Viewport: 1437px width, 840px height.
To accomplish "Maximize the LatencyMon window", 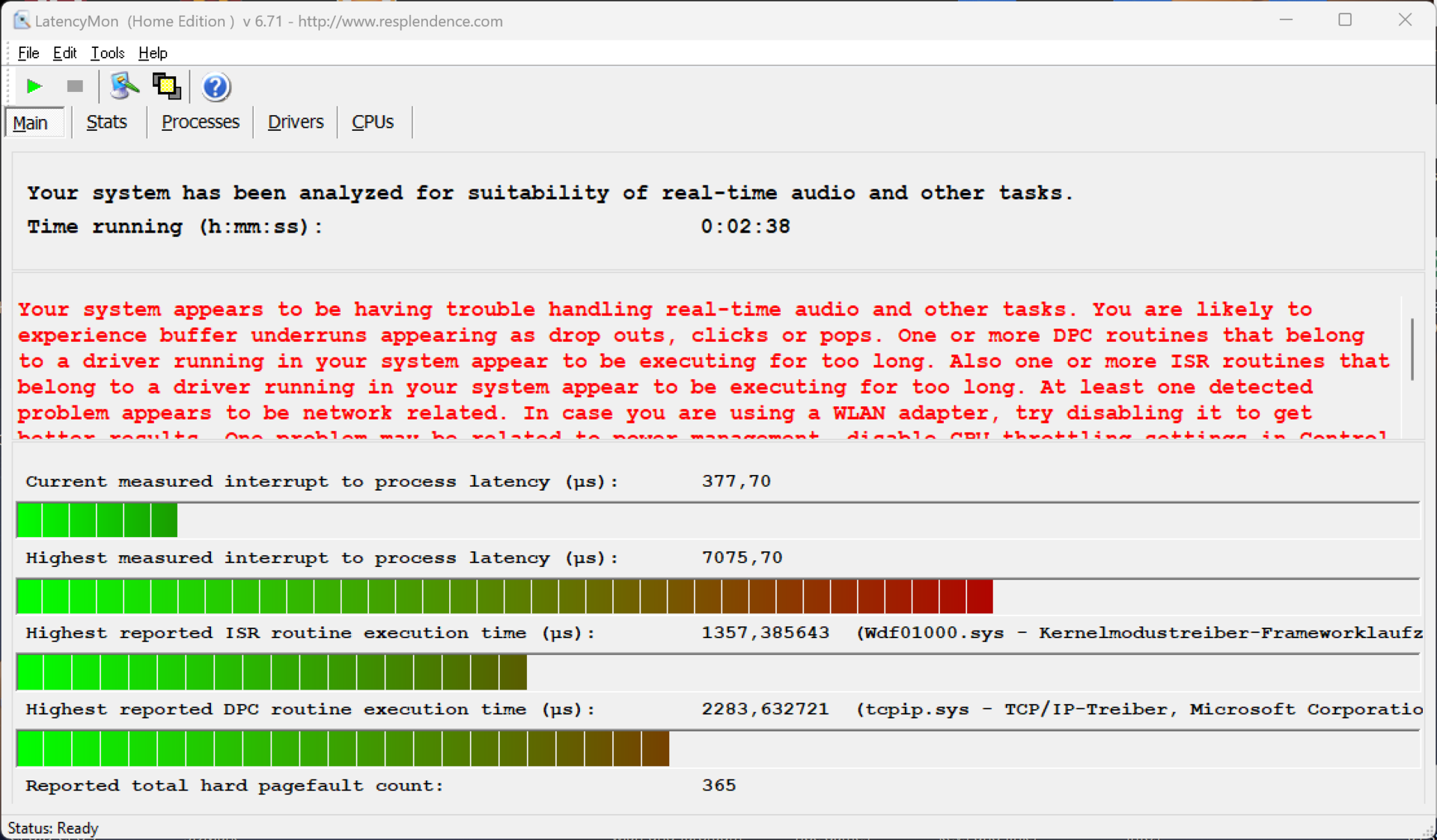I will pyautogui.click(x=1345, y=20).
